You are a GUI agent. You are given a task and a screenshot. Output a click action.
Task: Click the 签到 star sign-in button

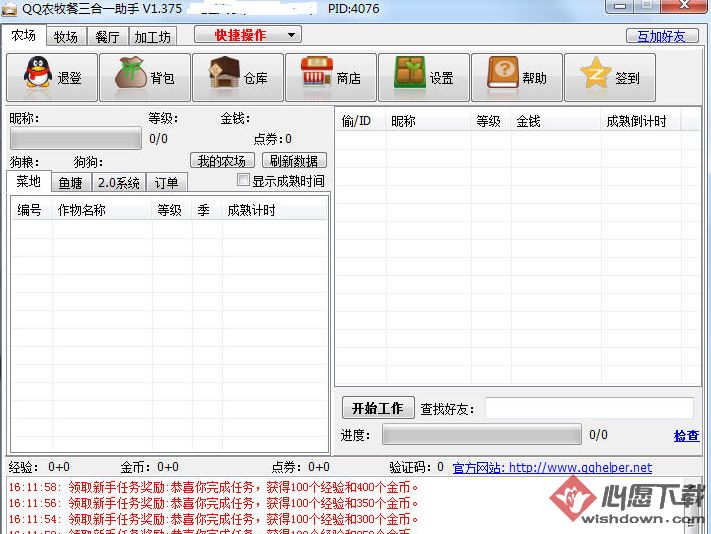coord(610,78)
